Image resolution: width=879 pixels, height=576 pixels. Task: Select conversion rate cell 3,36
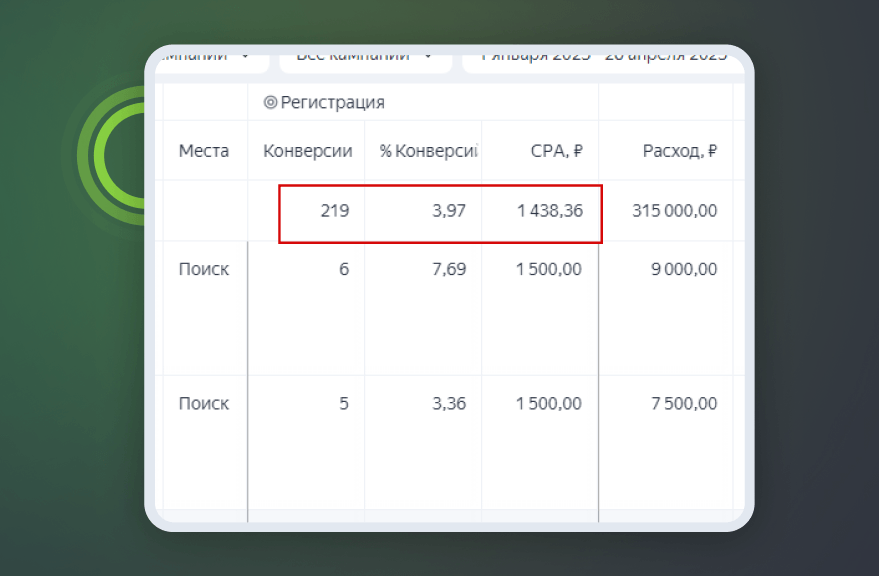tap(449, 404)
